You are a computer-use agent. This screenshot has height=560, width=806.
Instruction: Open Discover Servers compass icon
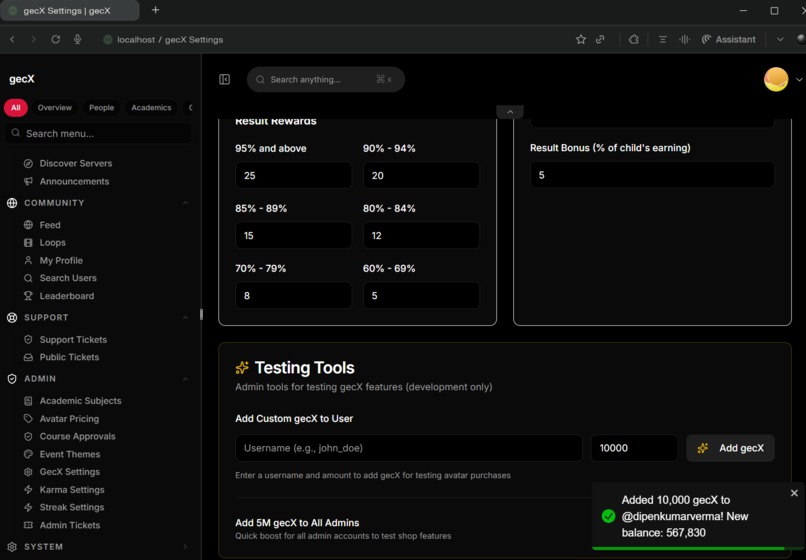28,164
